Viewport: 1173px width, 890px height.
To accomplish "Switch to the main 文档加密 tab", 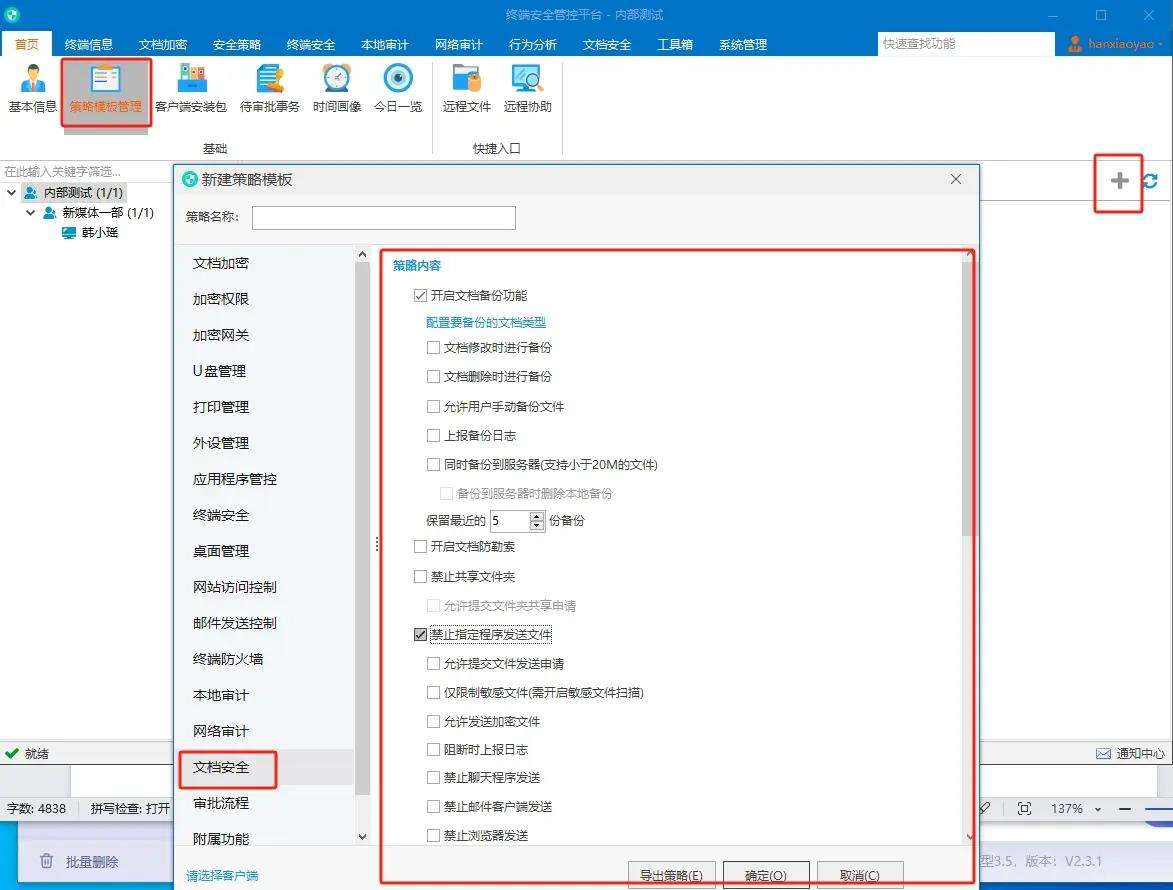I will pos(162,44).
